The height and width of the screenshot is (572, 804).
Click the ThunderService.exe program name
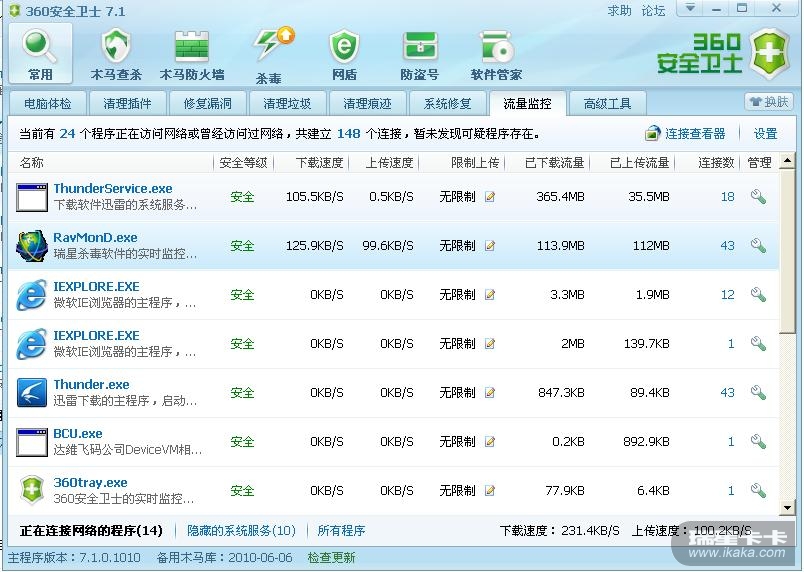click(x=113, y=189)
